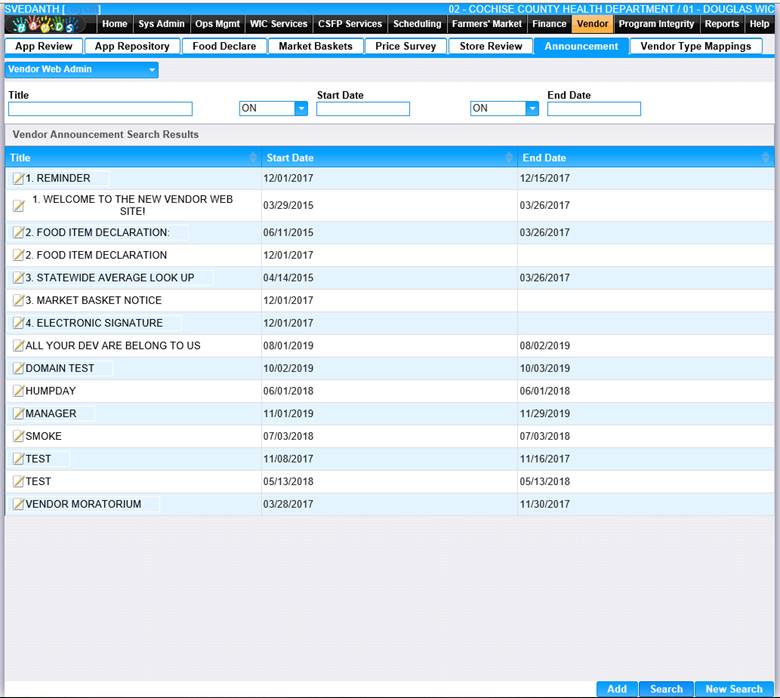Open the Reports menu
Screen dimensions: 780x698
pos(722,24)
